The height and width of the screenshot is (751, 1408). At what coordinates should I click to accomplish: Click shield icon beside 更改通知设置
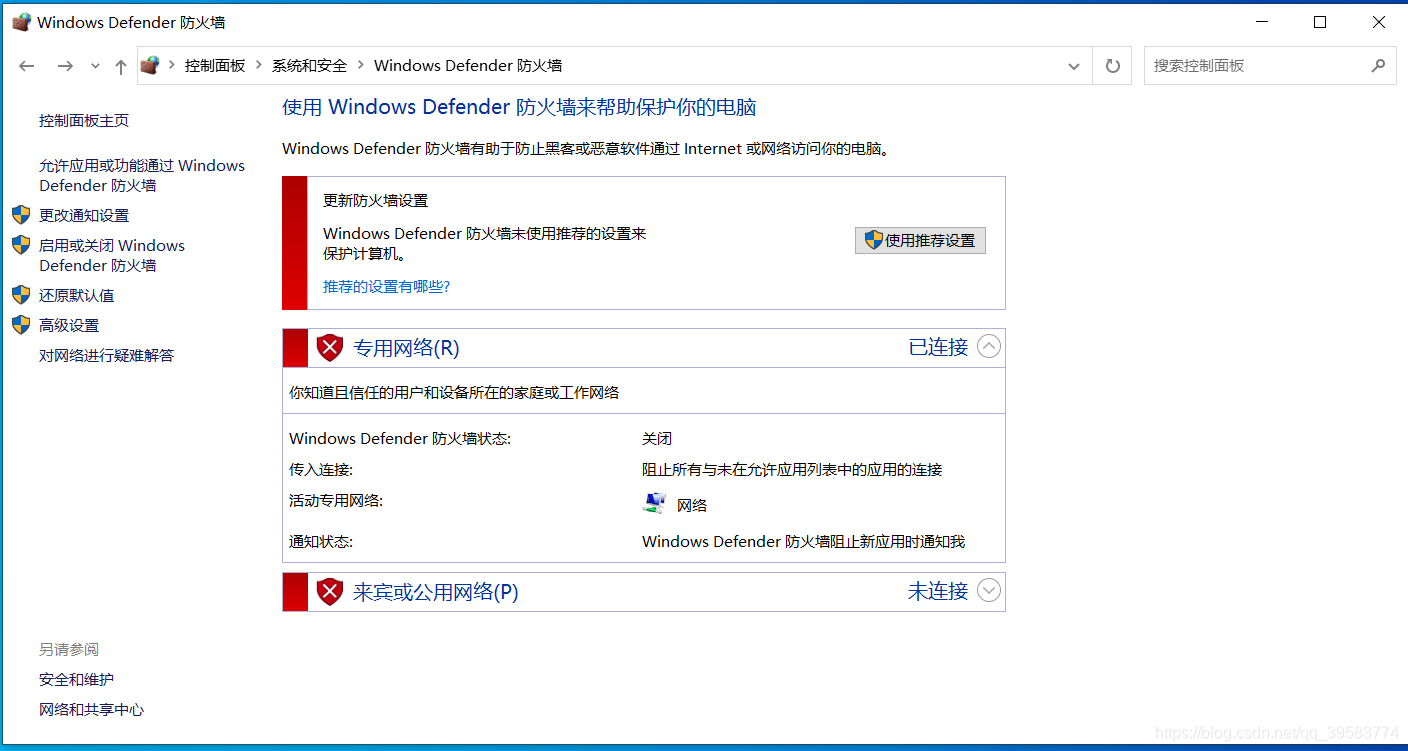tap(21, 215)
